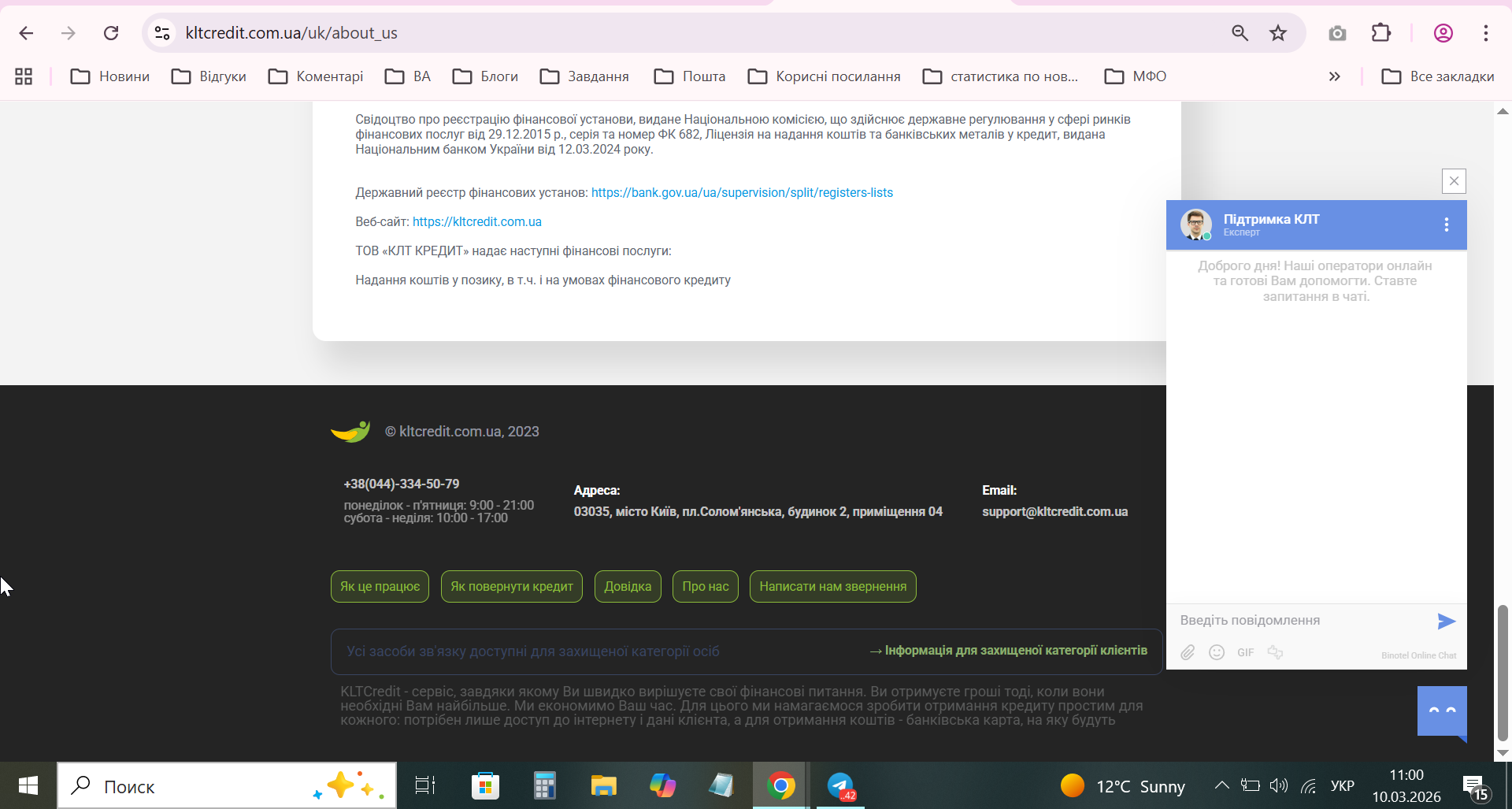
Task: Click the camera screenshot extension icon
Action: point(1337,33)
